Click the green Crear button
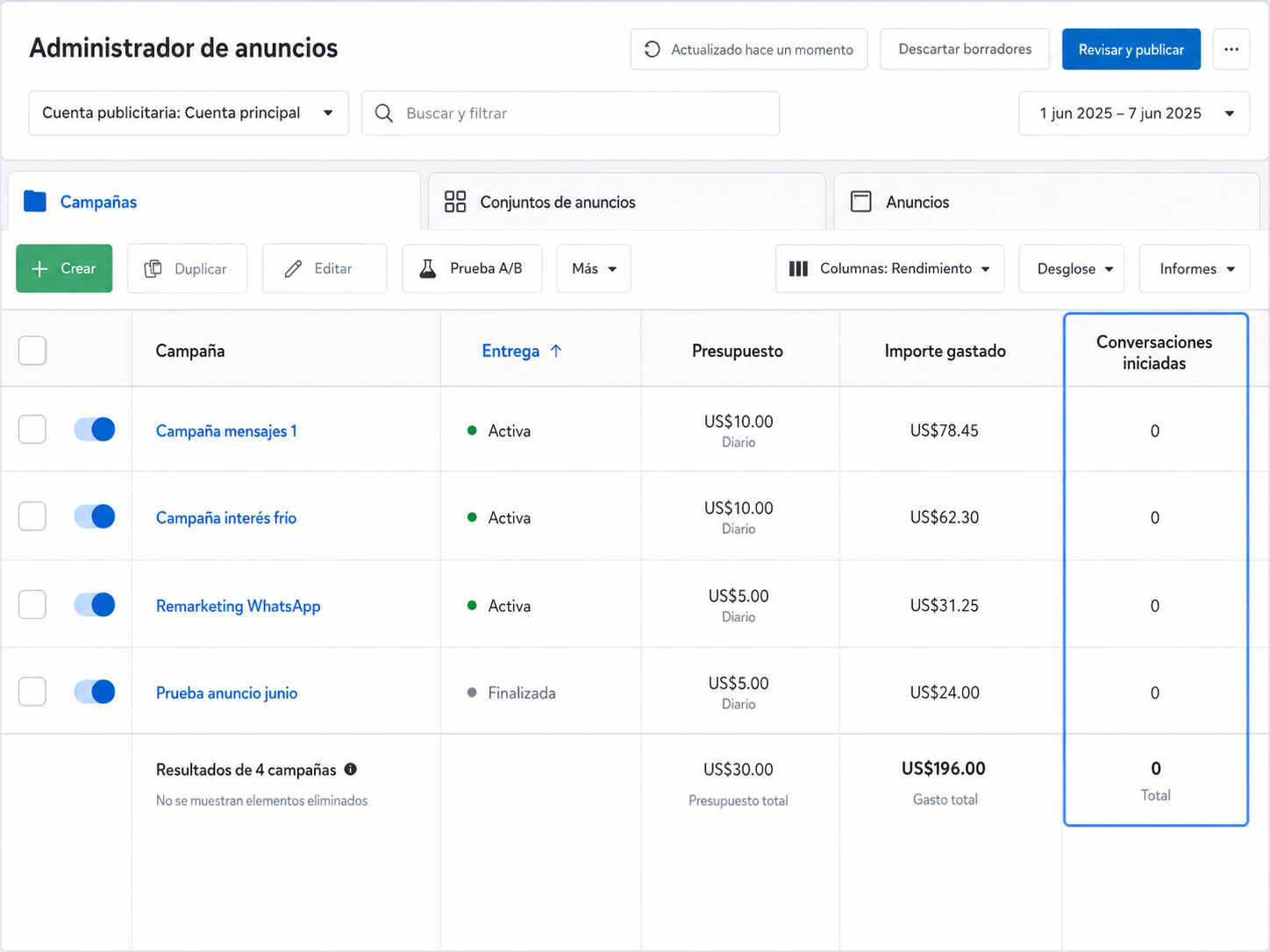This screenshot has height=952, width=1270. pyautogui.click(x=64, y=268)
